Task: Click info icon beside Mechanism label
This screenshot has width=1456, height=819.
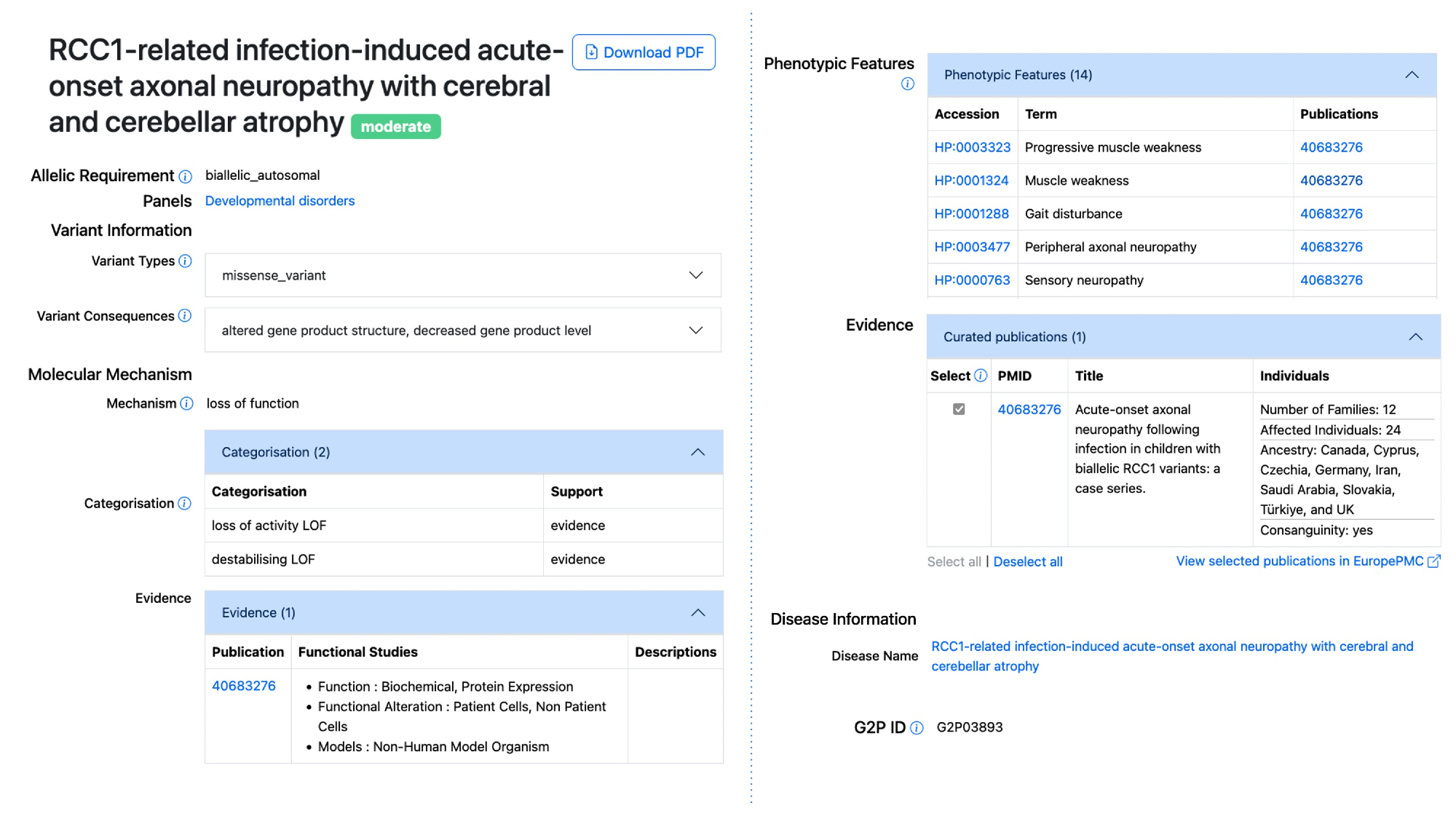Action: click(x=187, y=404)
